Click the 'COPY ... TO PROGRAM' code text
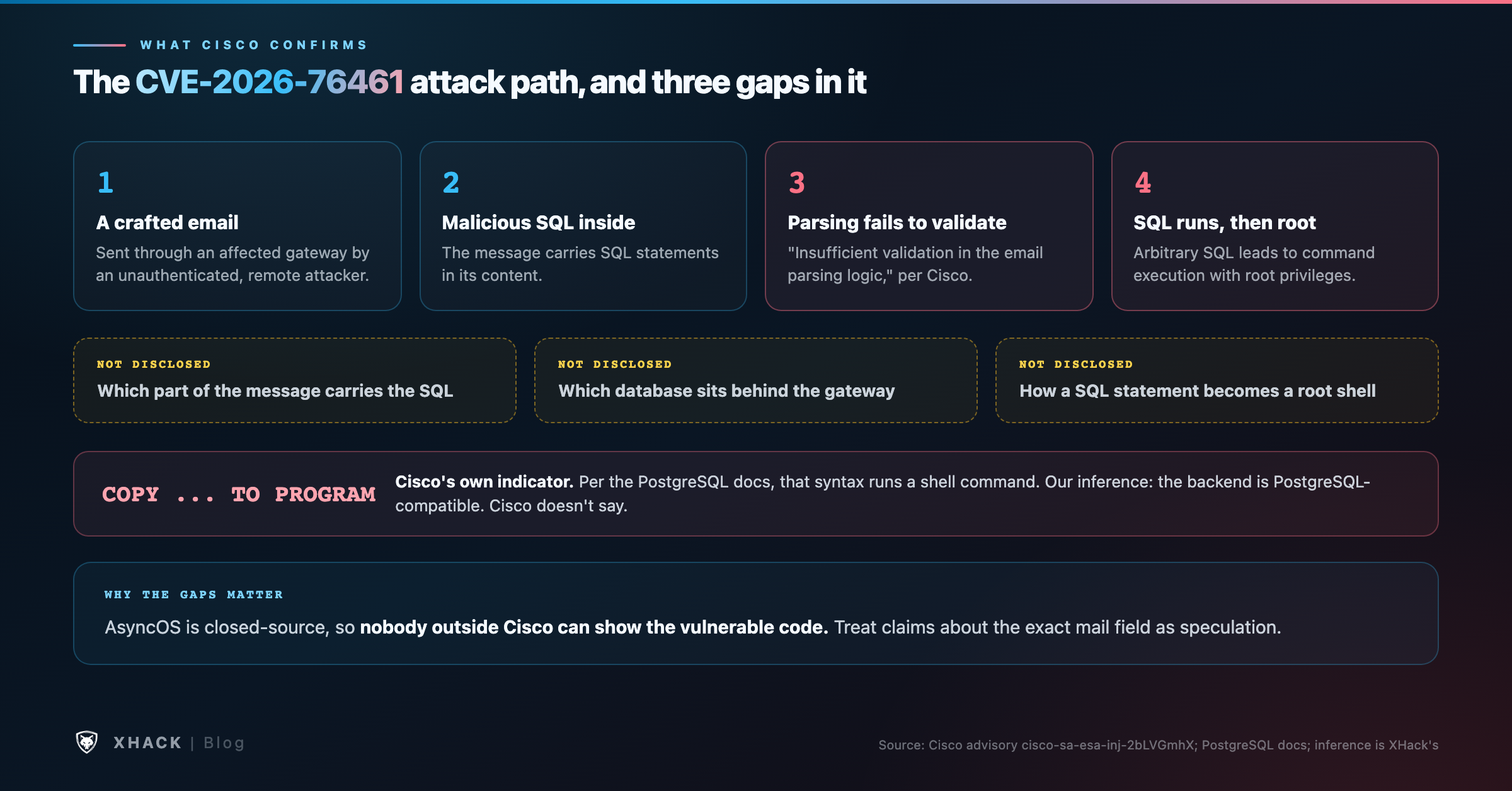This screenshot has width=1512, height=791. point(239,494)
